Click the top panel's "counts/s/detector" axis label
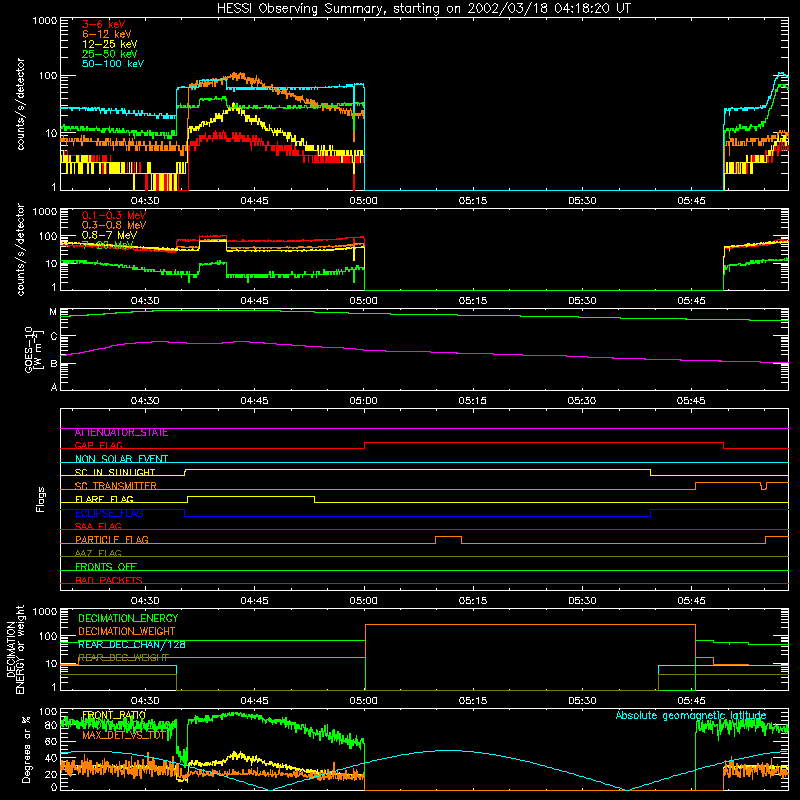 click(x=20, y=104)
